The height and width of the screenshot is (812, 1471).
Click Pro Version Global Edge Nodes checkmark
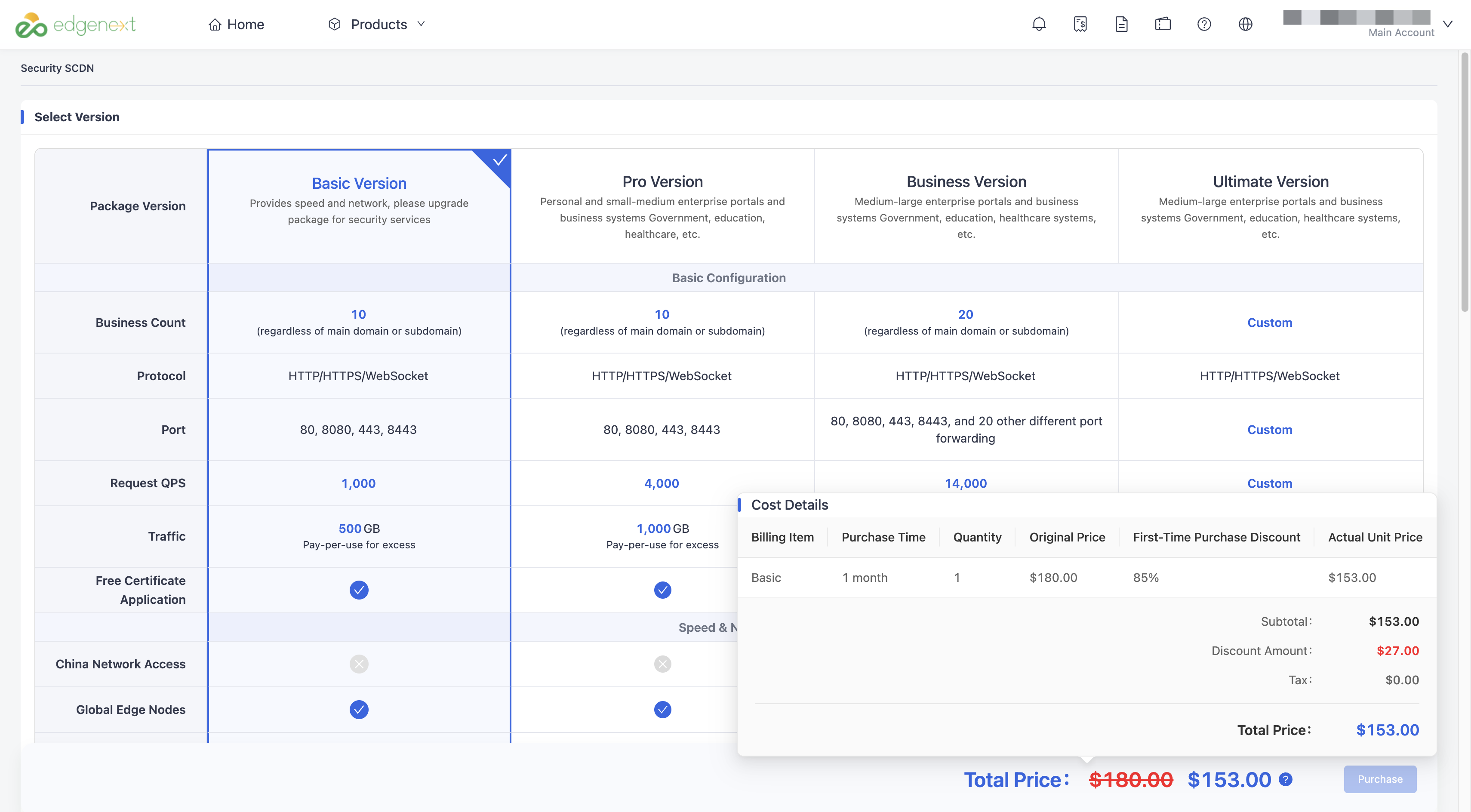click(662, 709)
